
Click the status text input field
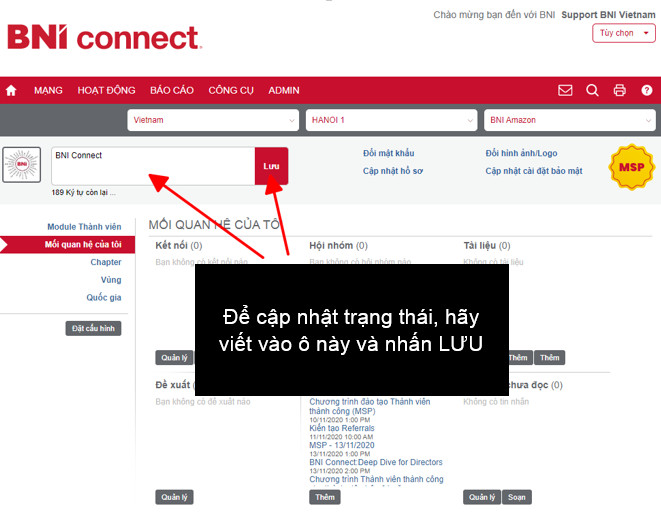click(x=153, y=166)
